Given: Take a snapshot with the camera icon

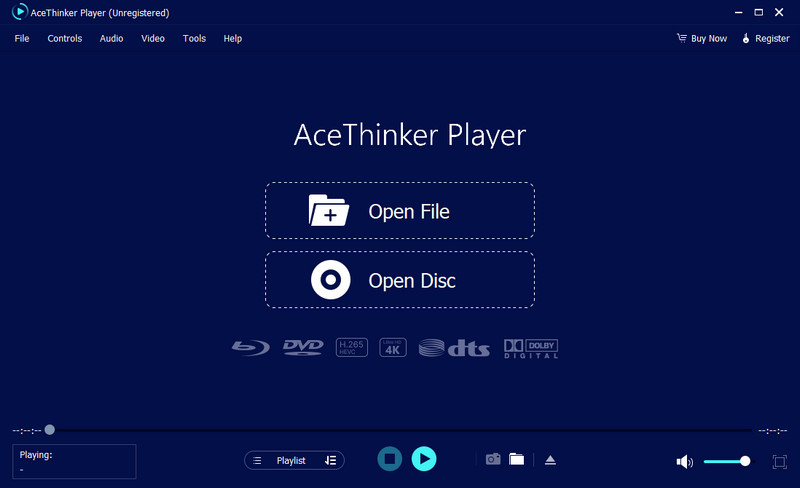Looking at the screenshot, I should pyautogui.click(x=493, y=459).
